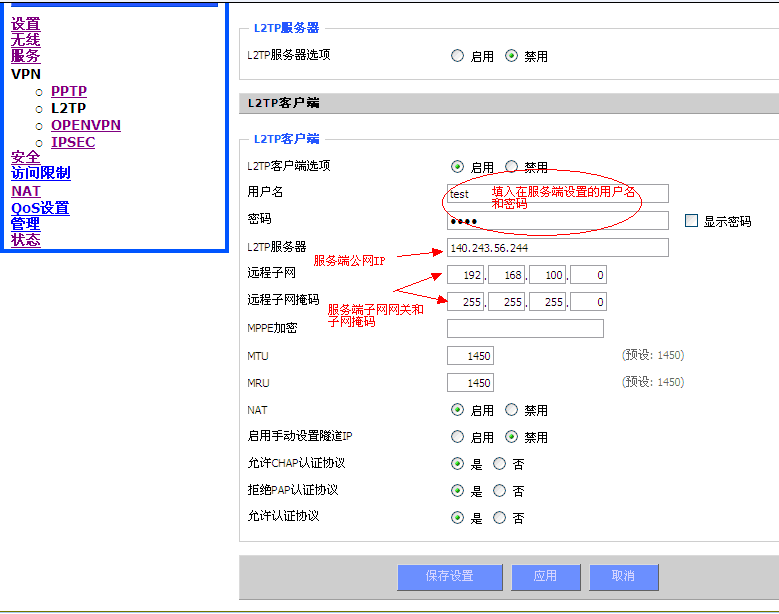Select disable for L2TP client option
This screenshot has height=614, width=779.
click(512, 167)
